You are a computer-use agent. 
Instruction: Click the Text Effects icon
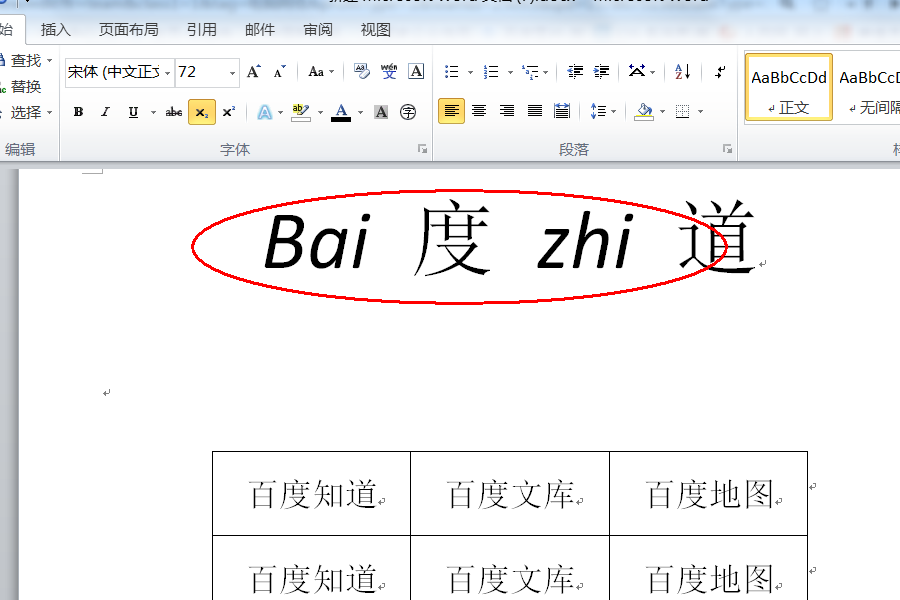click(x=265, y=112)
